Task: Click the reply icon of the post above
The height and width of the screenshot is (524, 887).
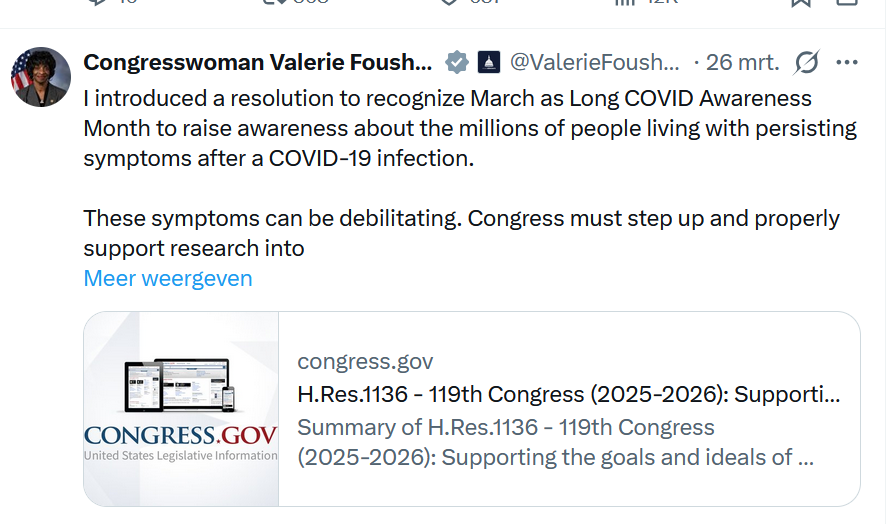Action: pos(97,3)
